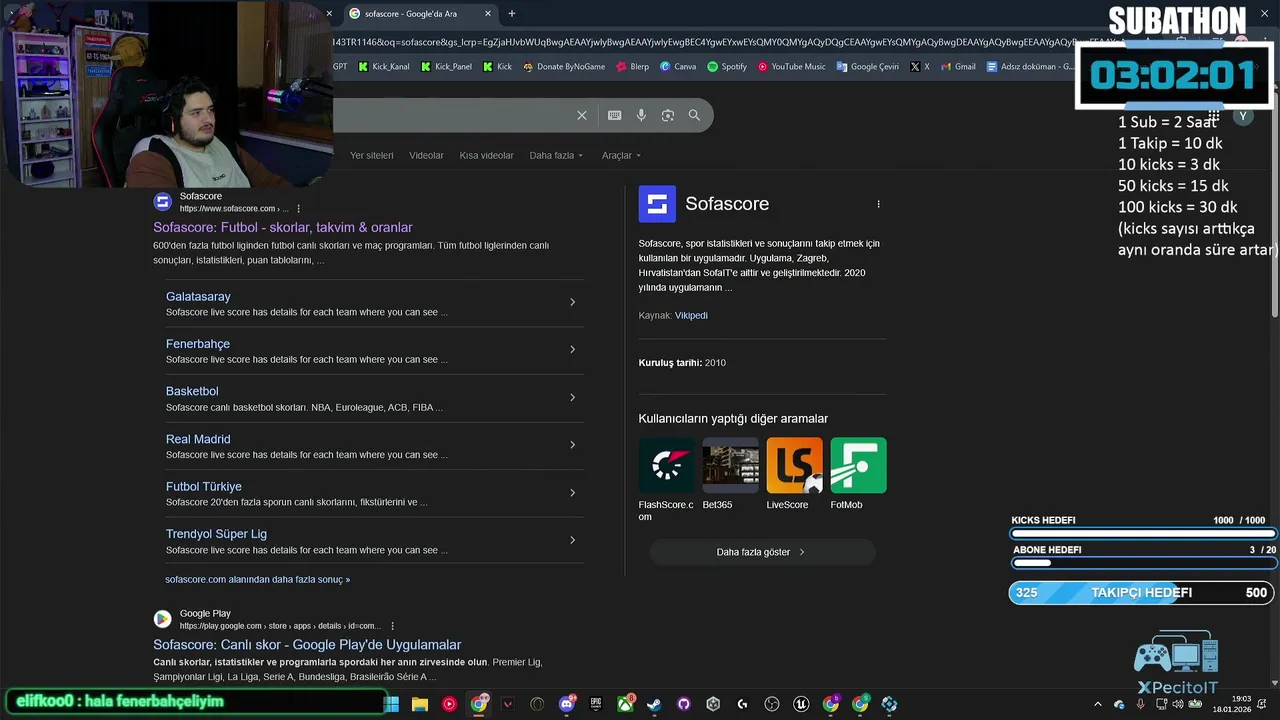Image resolution: width=1280 pixels, height=720 pixels.
Task: Switch to Kısa videolar search tab
Action: (486, 156)
